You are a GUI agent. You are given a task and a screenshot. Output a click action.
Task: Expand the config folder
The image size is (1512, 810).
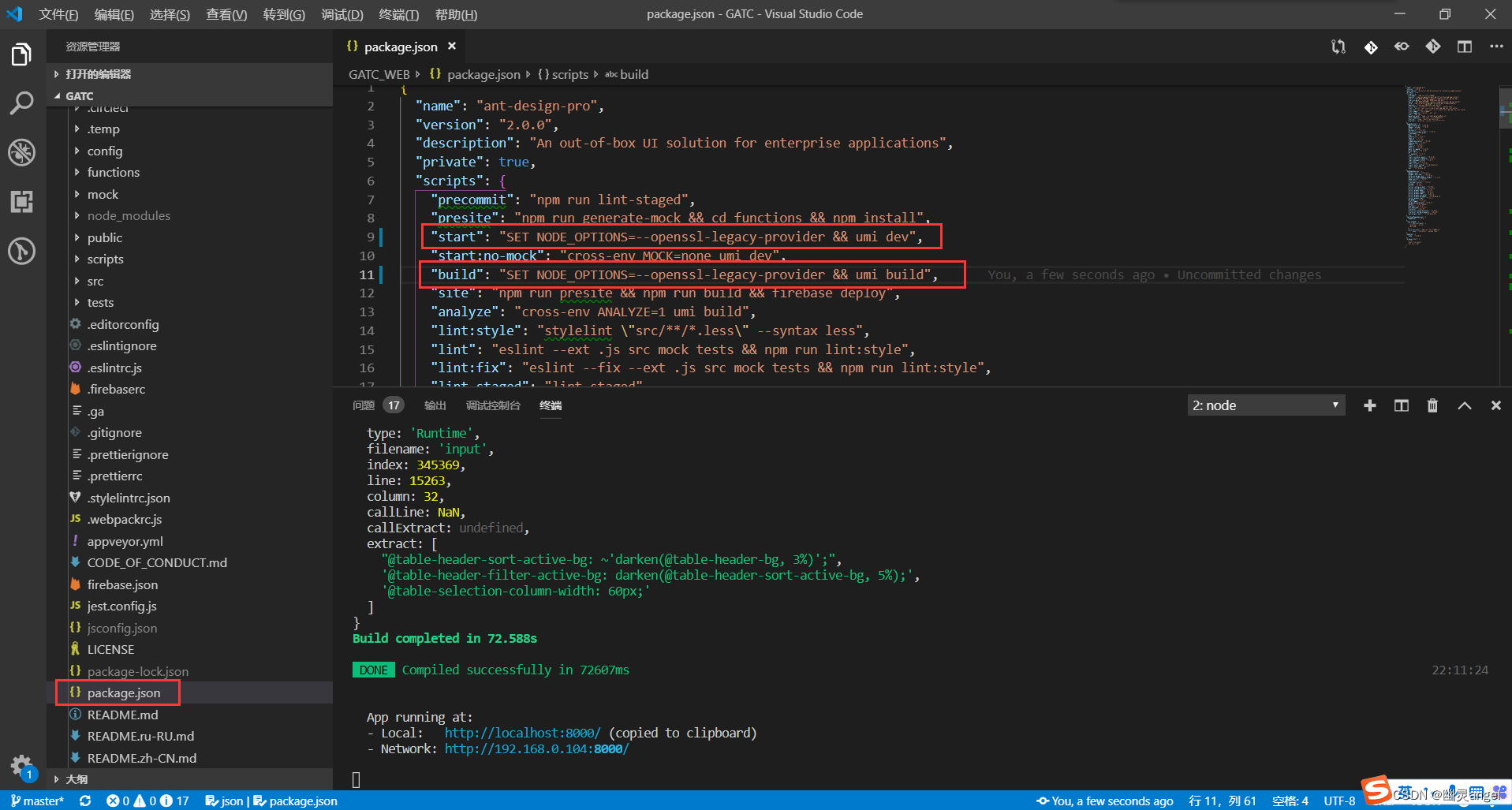click(189, 151)
